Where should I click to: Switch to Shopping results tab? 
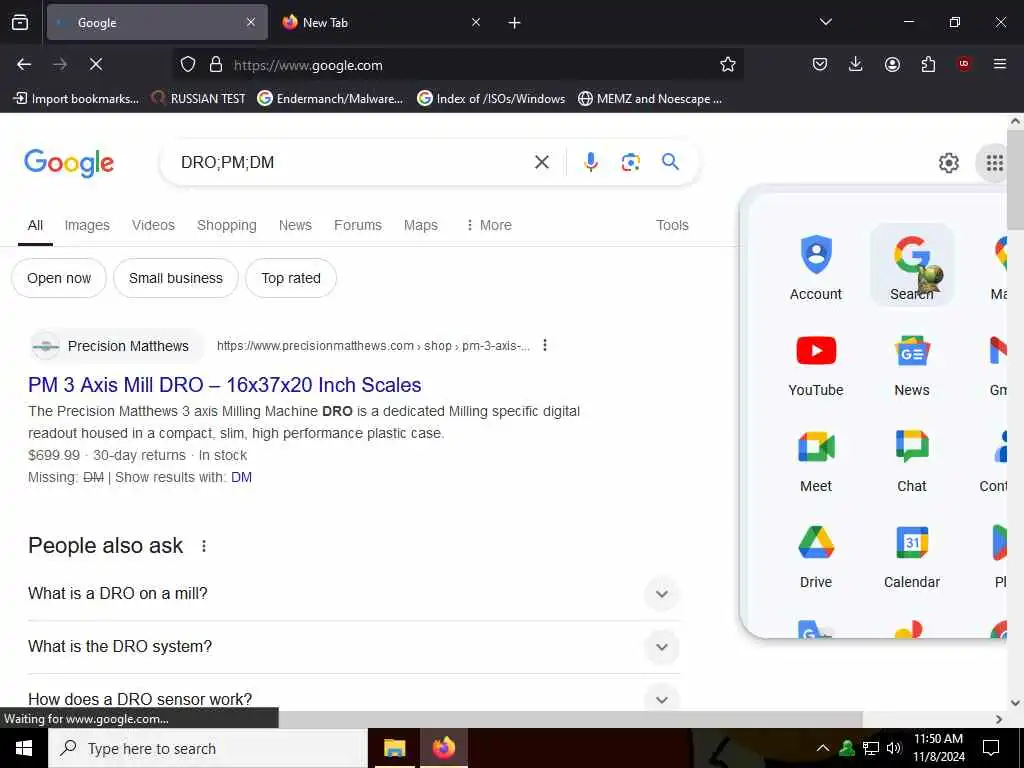227,225
